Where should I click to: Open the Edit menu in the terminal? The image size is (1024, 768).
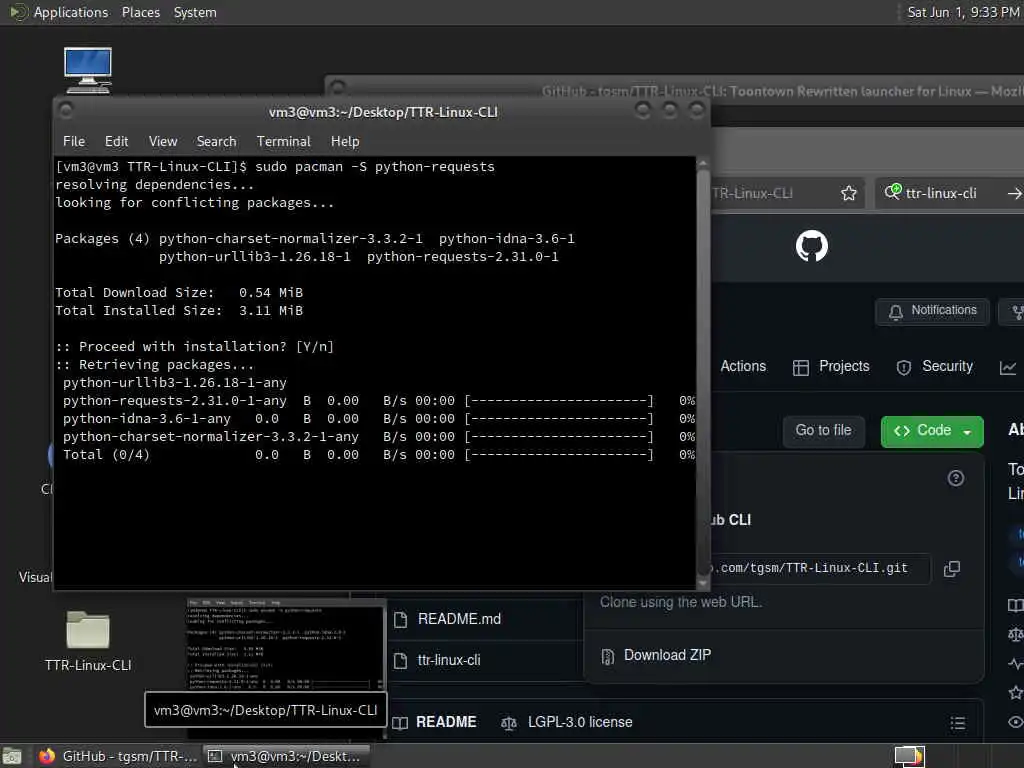[x=116, y=142]
